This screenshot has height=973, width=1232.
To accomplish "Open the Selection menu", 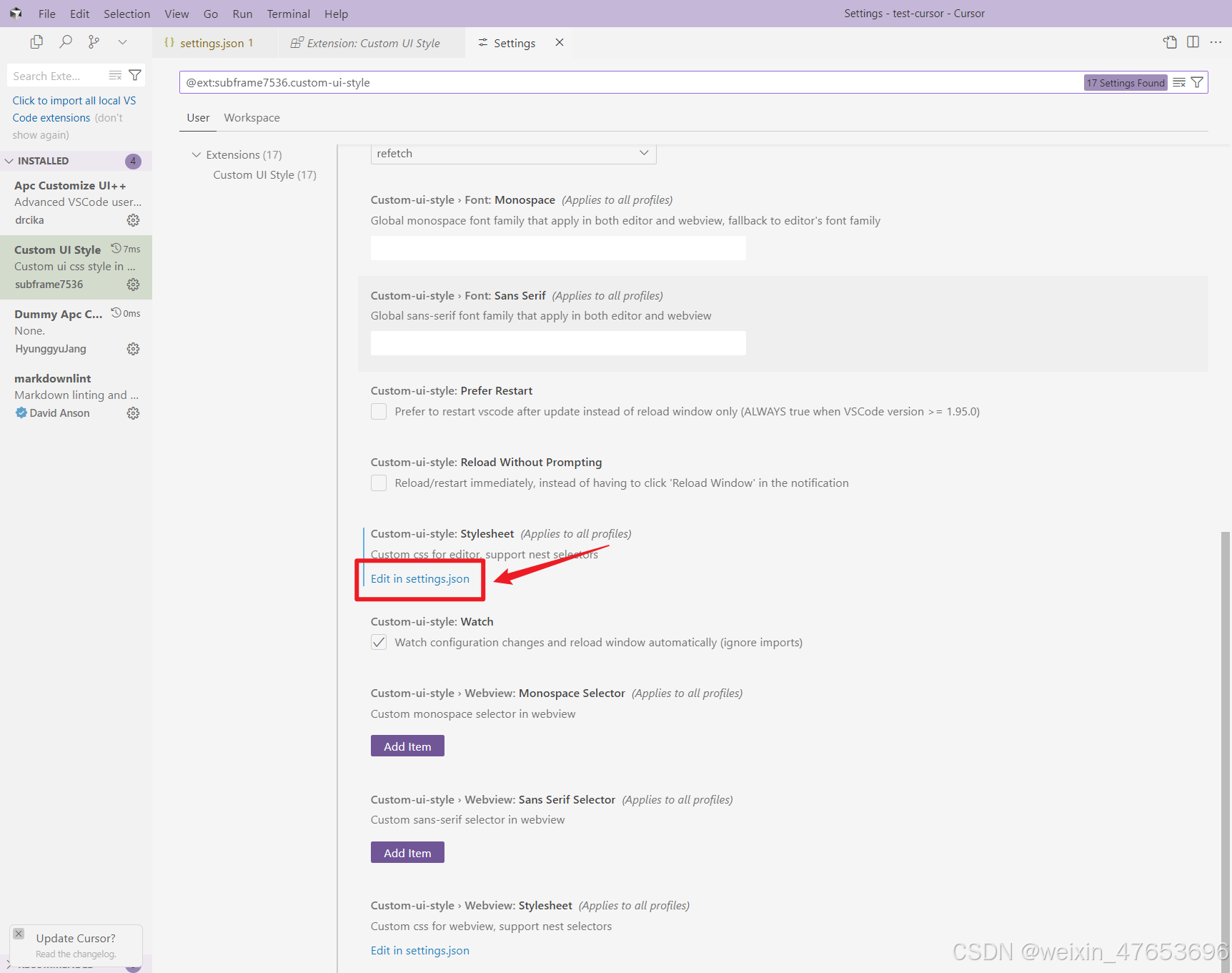I will pyautogui.click(x=126, y=14).
